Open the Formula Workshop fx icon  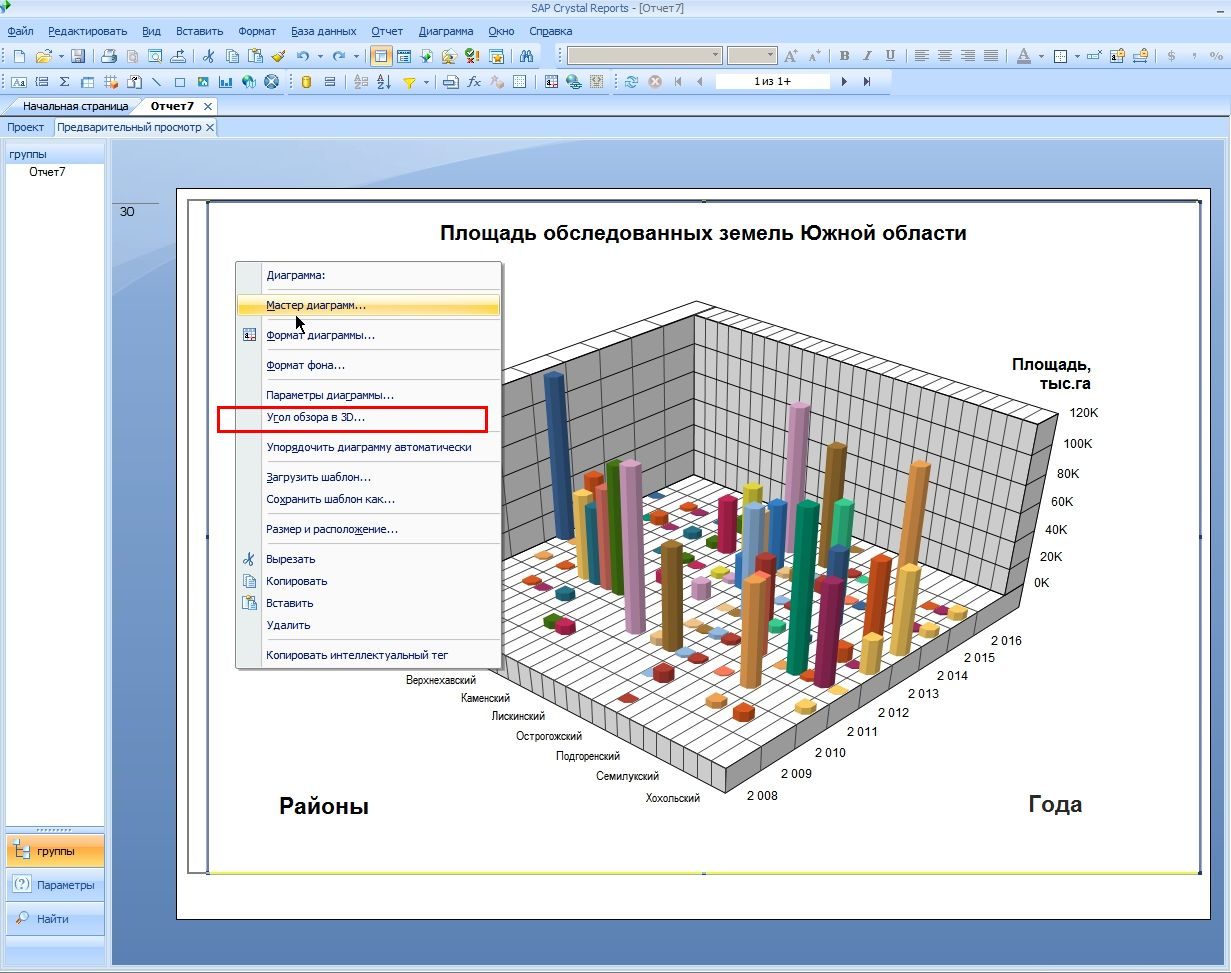point(474,82)
